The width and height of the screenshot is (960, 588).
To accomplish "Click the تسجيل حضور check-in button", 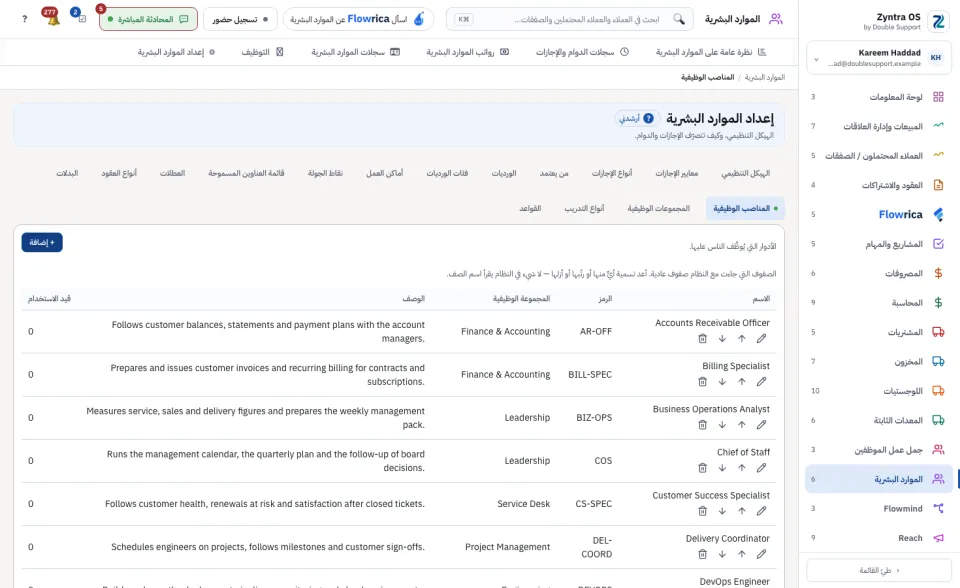I will pyautogui.click(x=240, y=19).
